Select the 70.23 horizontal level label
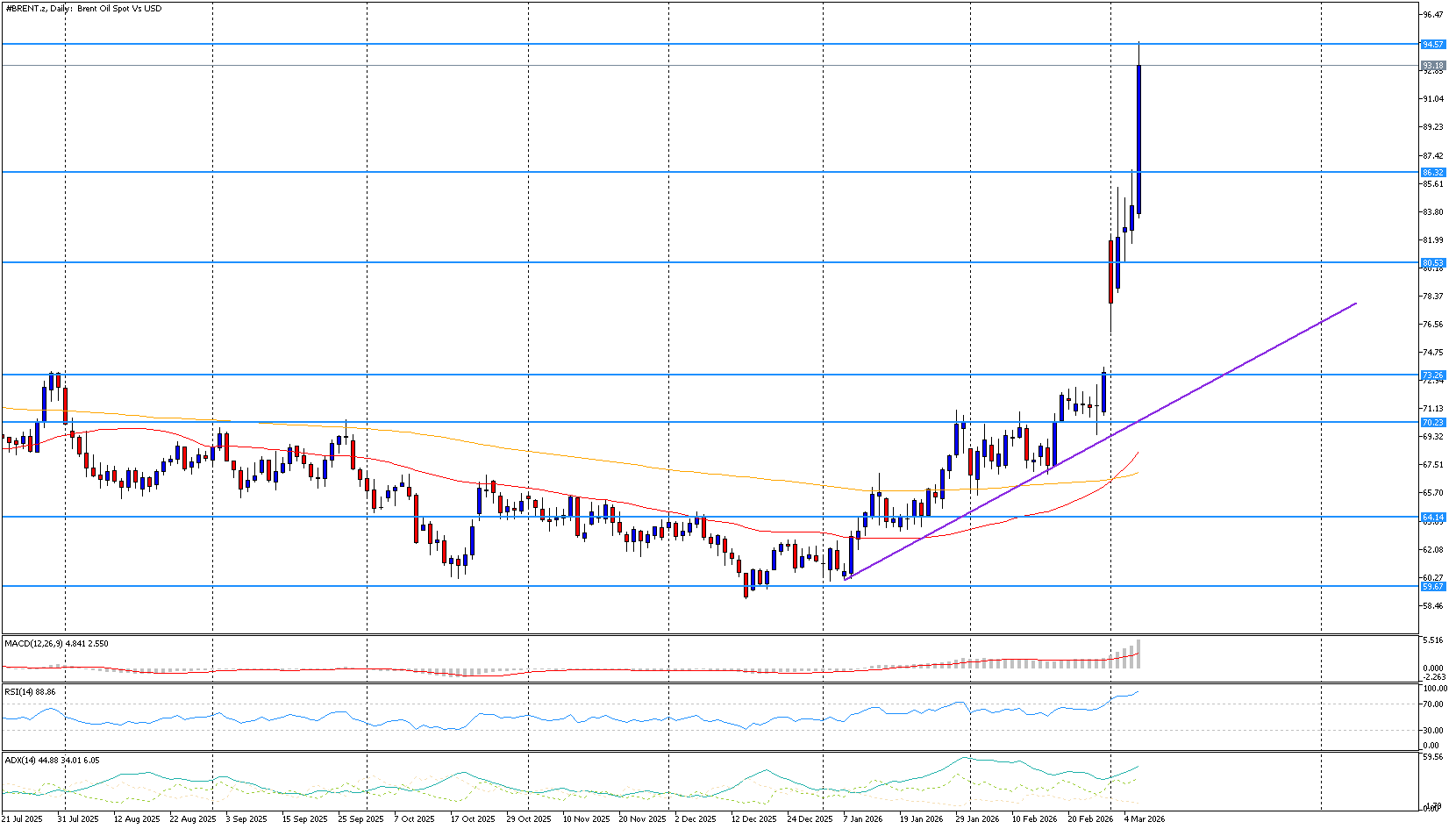This screenshot has width=1456, height=829. click(1432, 423)
